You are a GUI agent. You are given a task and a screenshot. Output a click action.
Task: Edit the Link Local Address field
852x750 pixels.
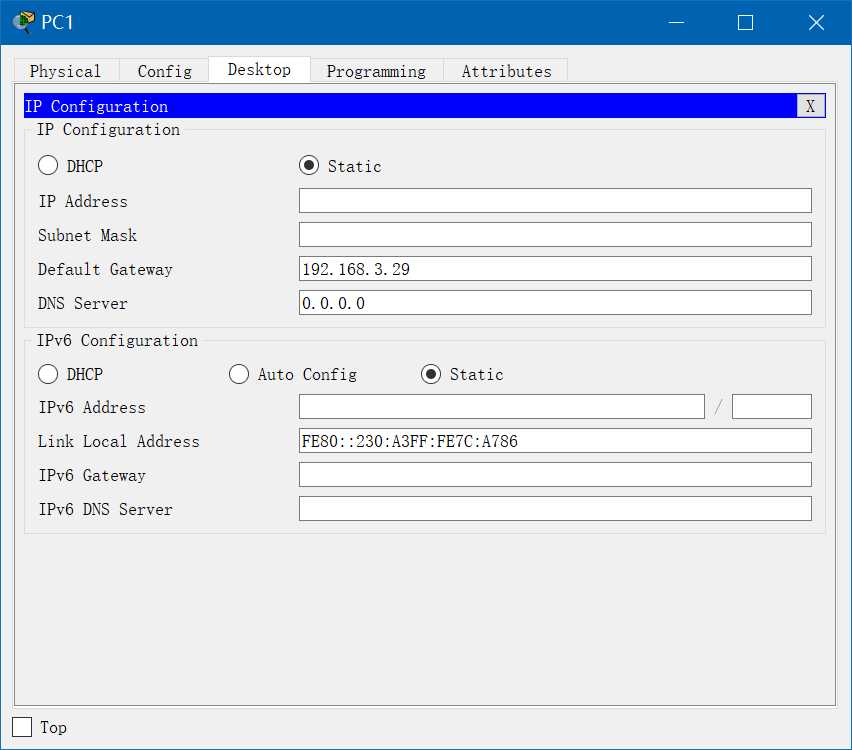555,441
